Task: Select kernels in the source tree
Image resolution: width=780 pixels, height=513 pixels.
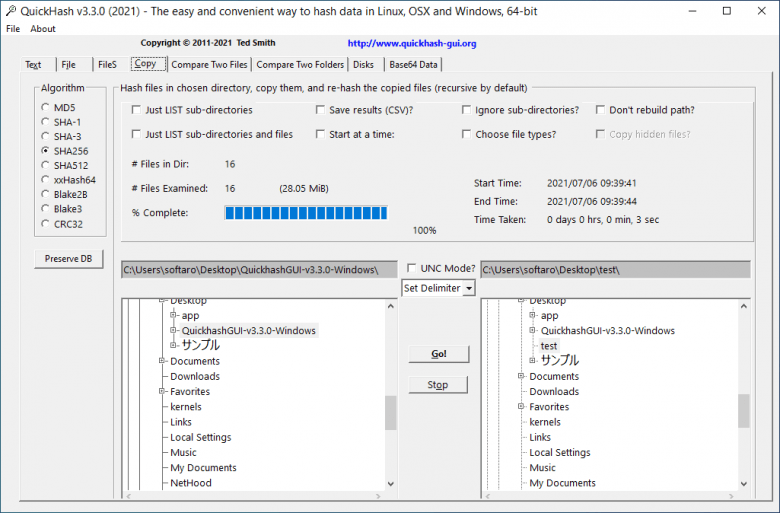Action: tap(186, 407)
